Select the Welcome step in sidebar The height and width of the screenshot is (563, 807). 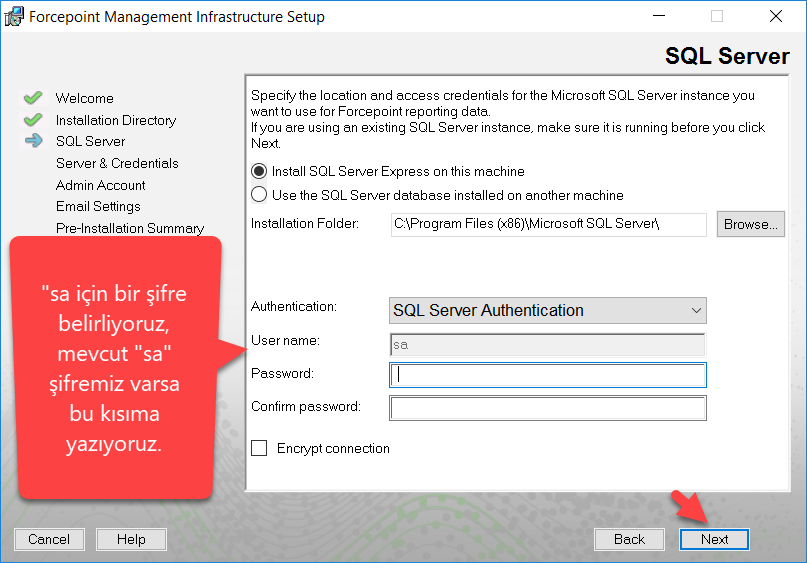pyautogui.click(x=84, y=98)
